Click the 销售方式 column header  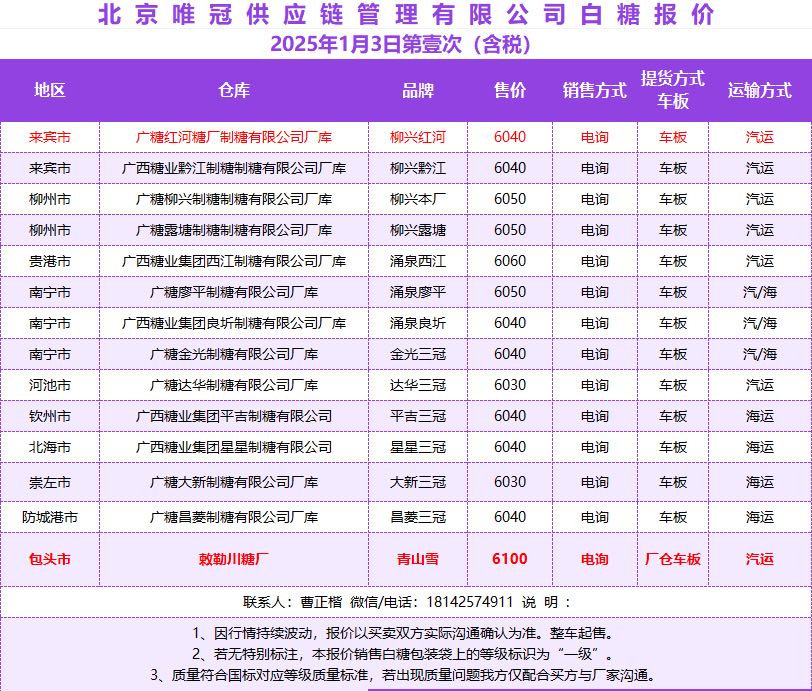(594, 90)
